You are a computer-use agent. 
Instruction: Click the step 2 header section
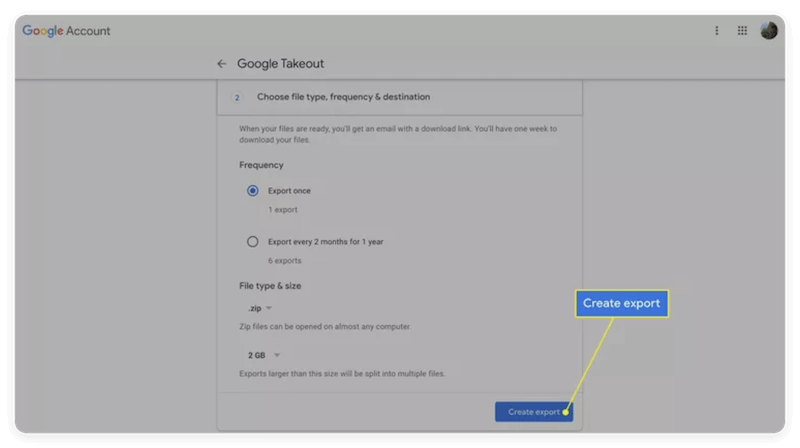(x=399, y=97)
